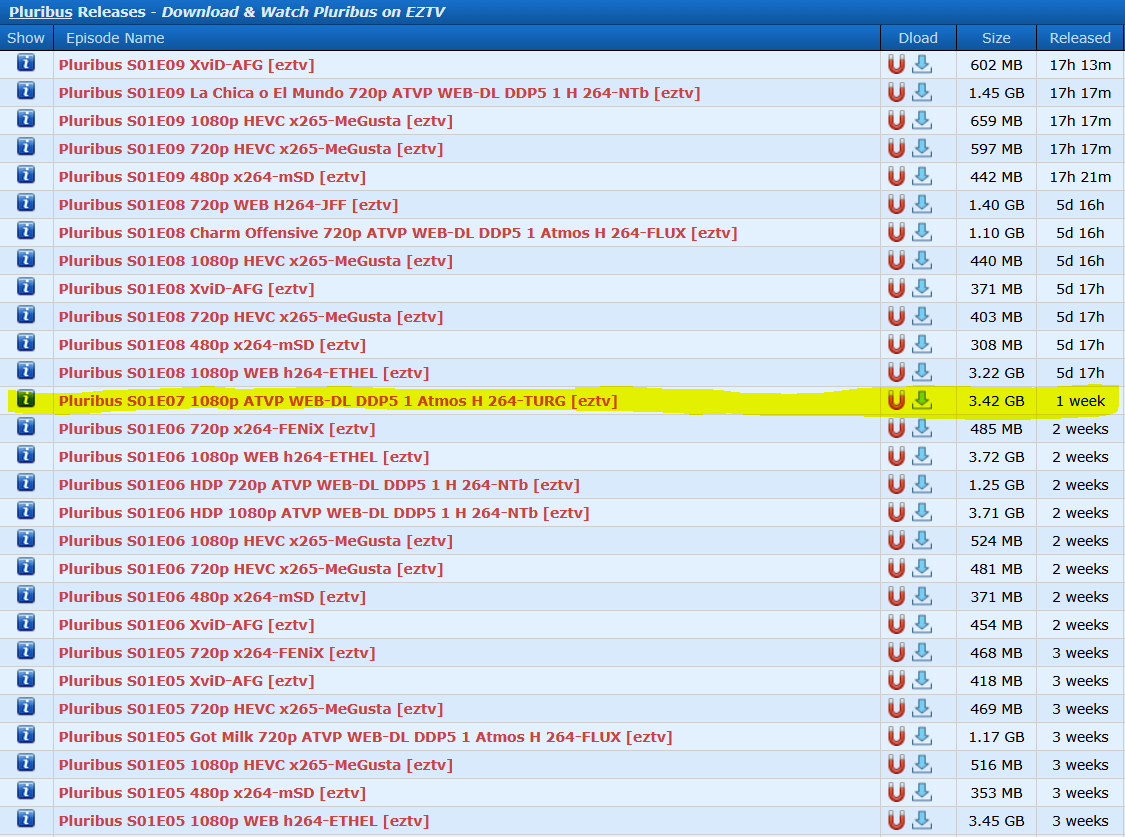Click the Dload column header
This screenshot has width=1125, height=837.
tap(918, 38)
